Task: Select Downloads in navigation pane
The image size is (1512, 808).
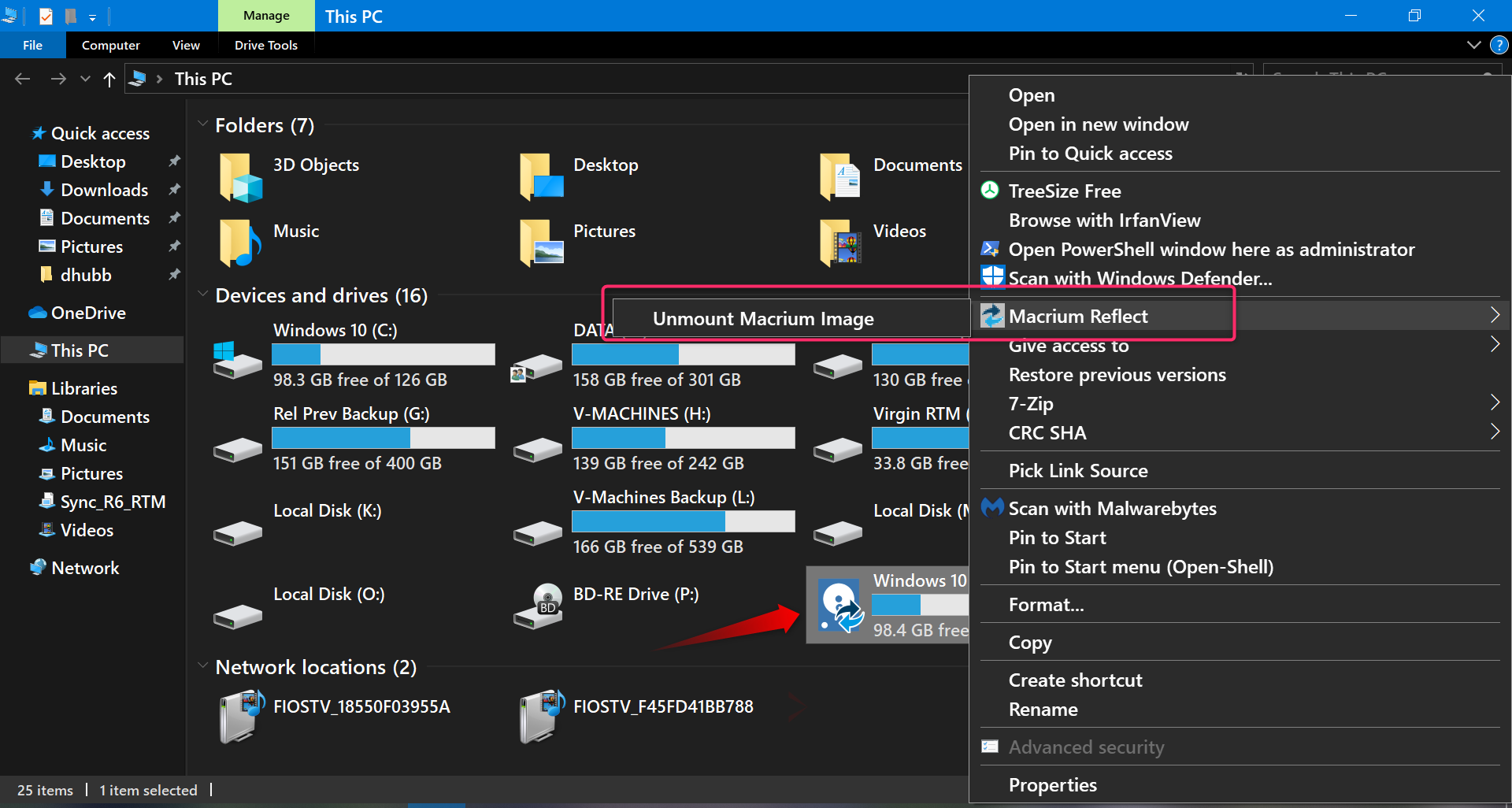Action: 104,190
